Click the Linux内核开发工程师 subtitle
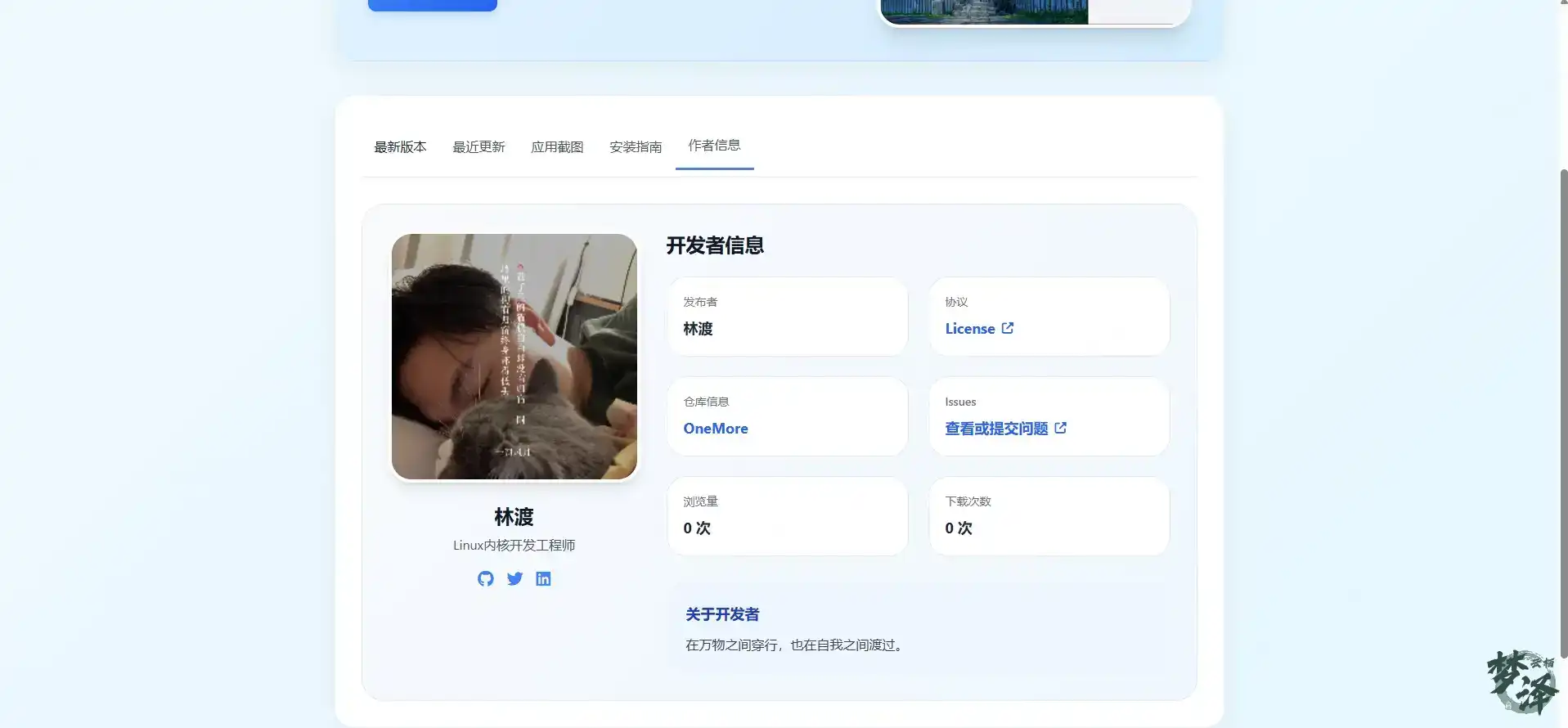 coord(514,546)
